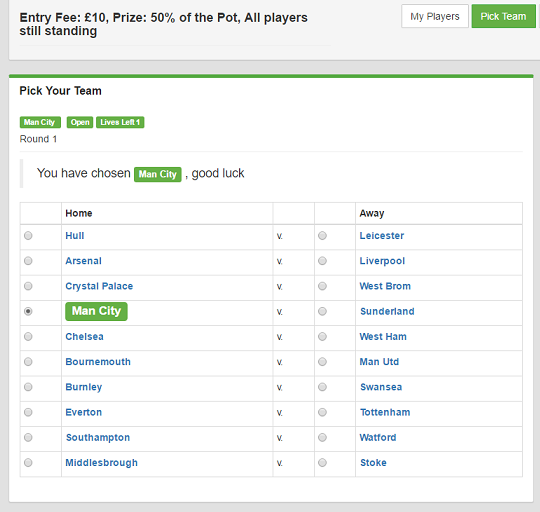Click the Middlesbrough team link
Image resolution: width=540 pixels, height=512 pixels.
click(102, 463)
